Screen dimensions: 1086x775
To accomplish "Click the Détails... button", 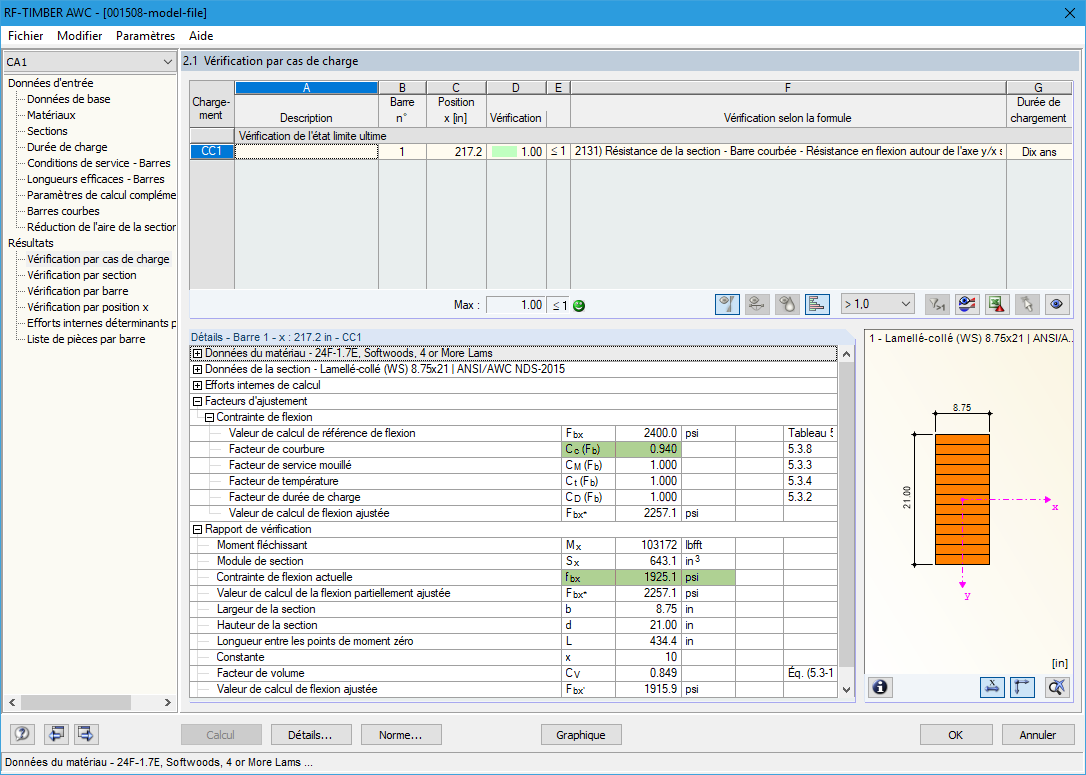I will [311, 734].
